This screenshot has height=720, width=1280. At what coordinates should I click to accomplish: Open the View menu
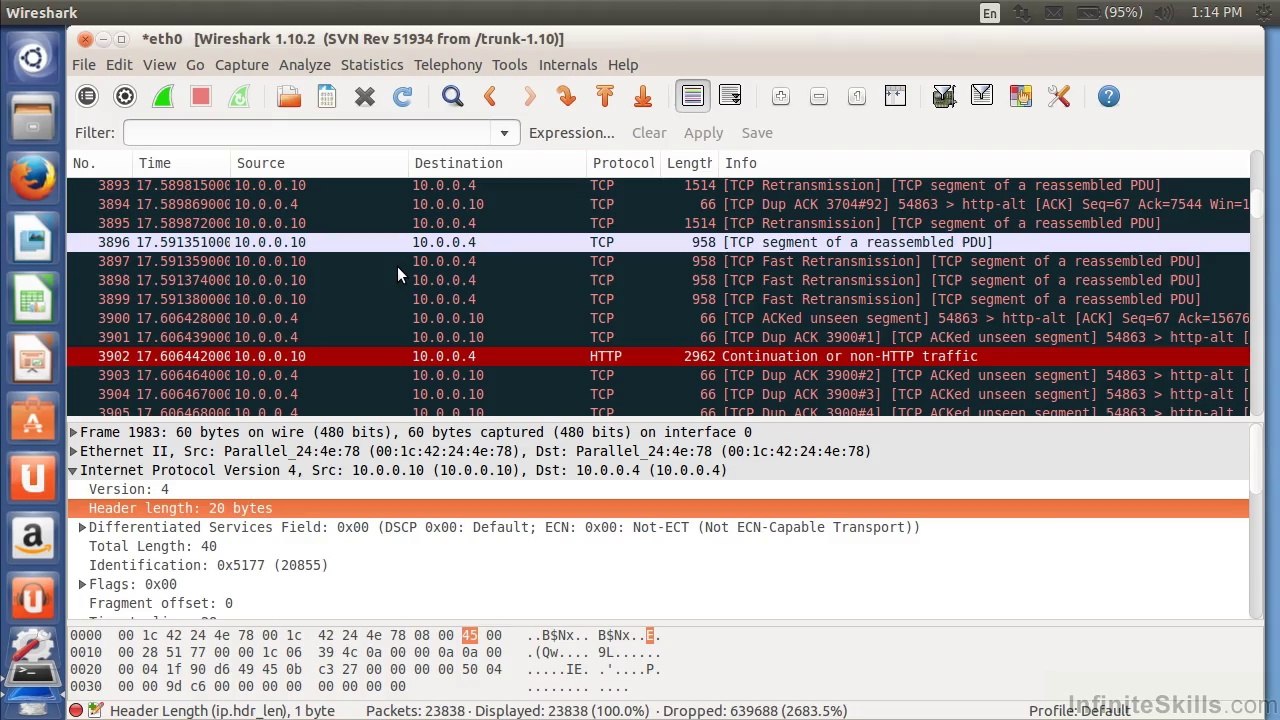click(x=159, y=65)
